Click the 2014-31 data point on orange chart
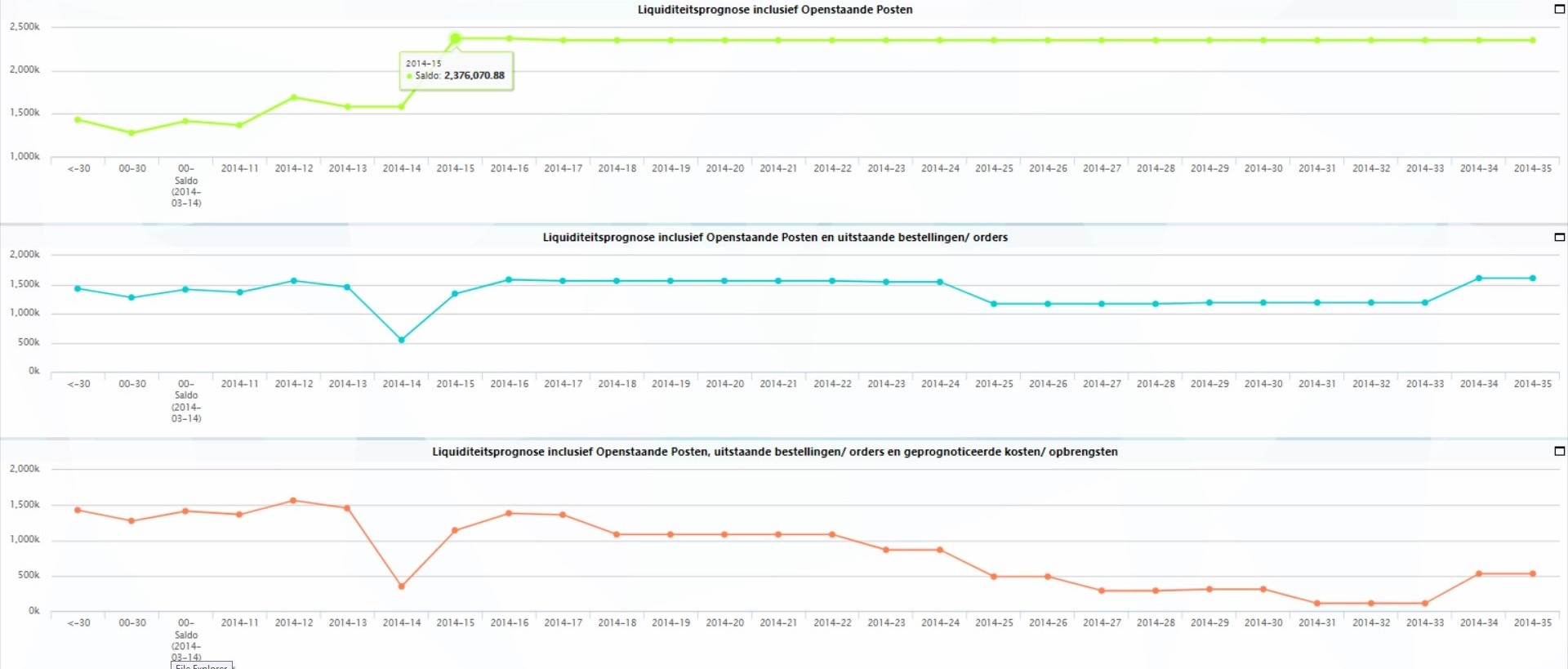Viewport: 1568px width, 669px height. [1316, 604]
